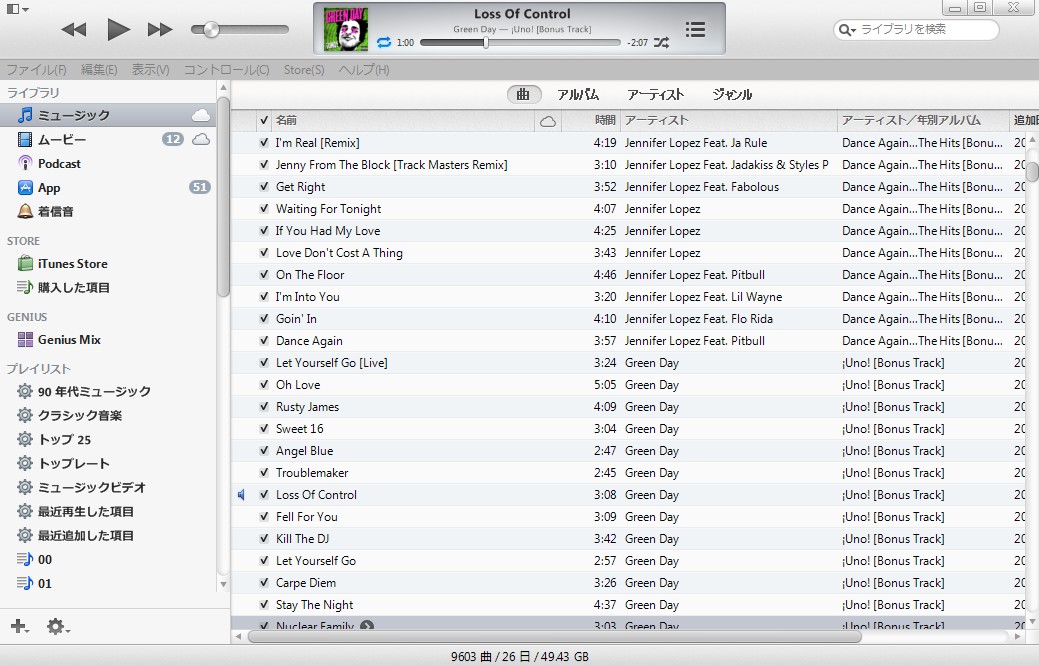Image resolution: width=1039 pixels, height=666 pixels.
Task: Open iTunes Store from sidebar
Action: (108, 264)
